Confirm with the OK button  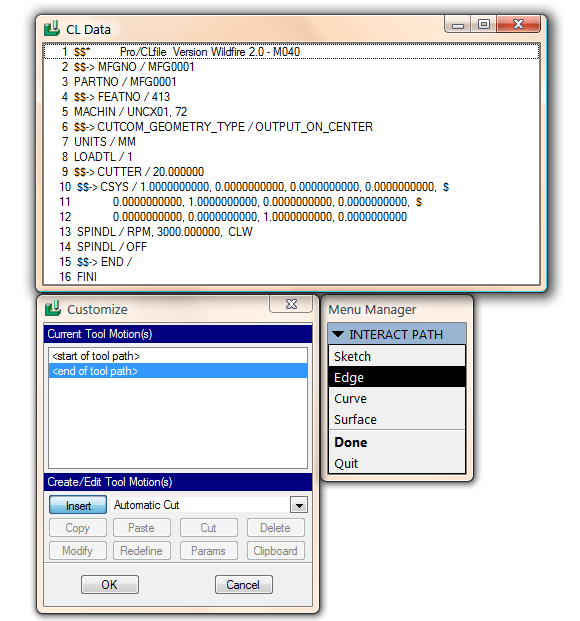[110, 584]
